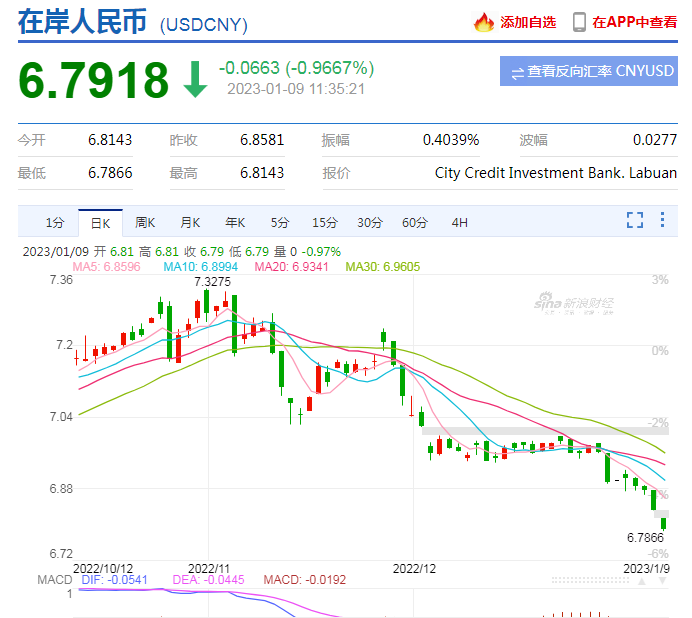Switch to the 年K chart tab

(x=235, y=222)
